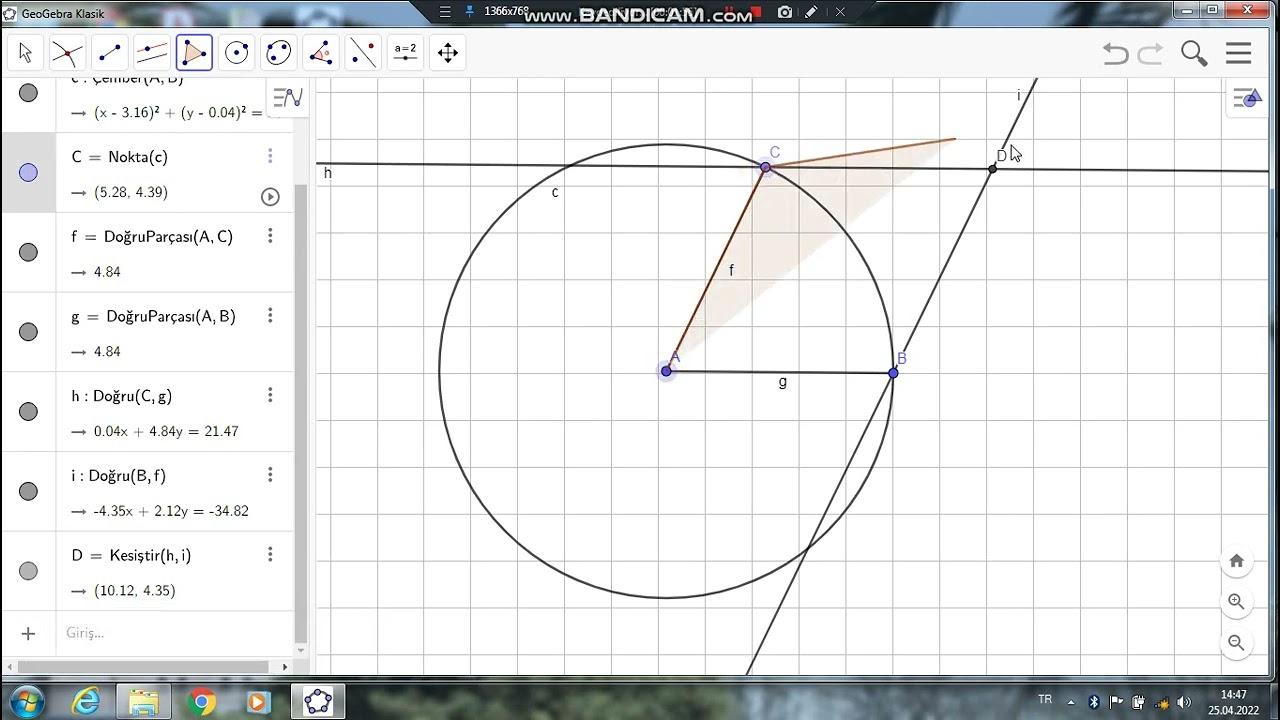1280x720 pixels.
Task: Open the options menu for segment g
Action: [x=270, y=316]
